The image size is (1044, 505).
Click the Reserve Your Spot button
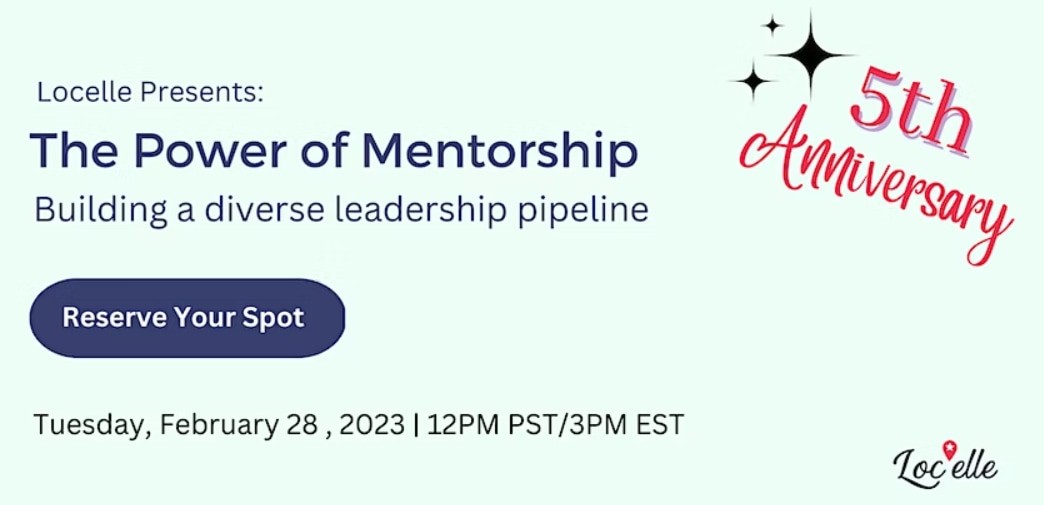point(187,318)
